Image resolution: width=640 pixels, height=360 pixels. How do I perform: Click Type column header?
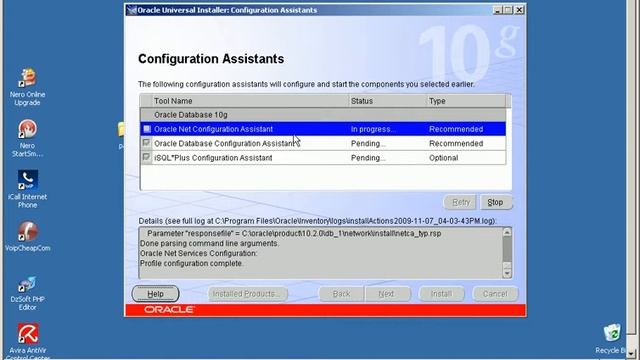tap(466, 101)
